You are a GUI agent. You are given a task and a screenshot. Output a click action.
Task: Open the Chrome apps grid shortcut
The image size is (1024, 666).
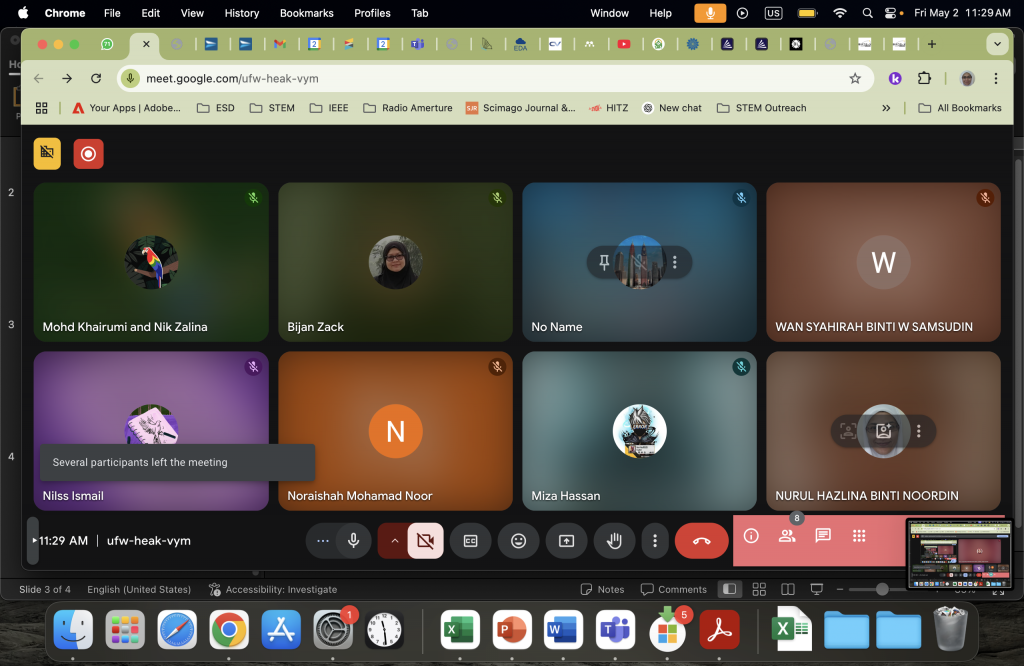(x=41, y=108)
